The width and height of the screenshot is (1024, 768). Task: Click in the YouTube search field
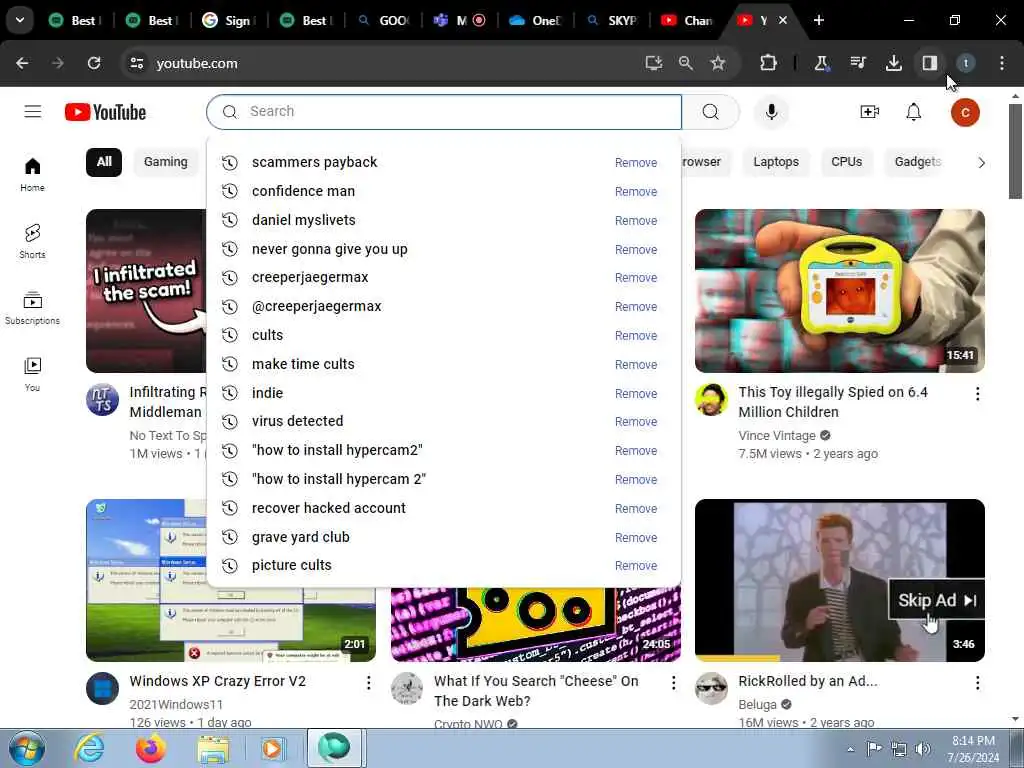tap(444, 112)
